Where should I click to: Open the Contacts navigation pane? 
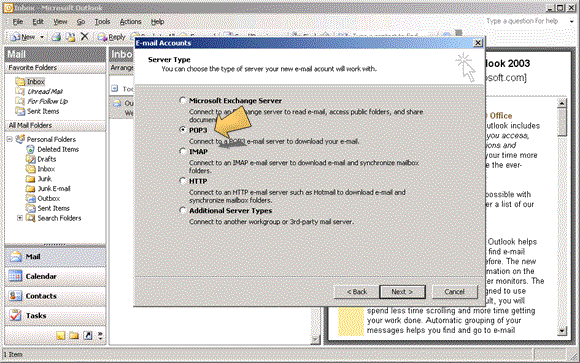coord(55,296)
